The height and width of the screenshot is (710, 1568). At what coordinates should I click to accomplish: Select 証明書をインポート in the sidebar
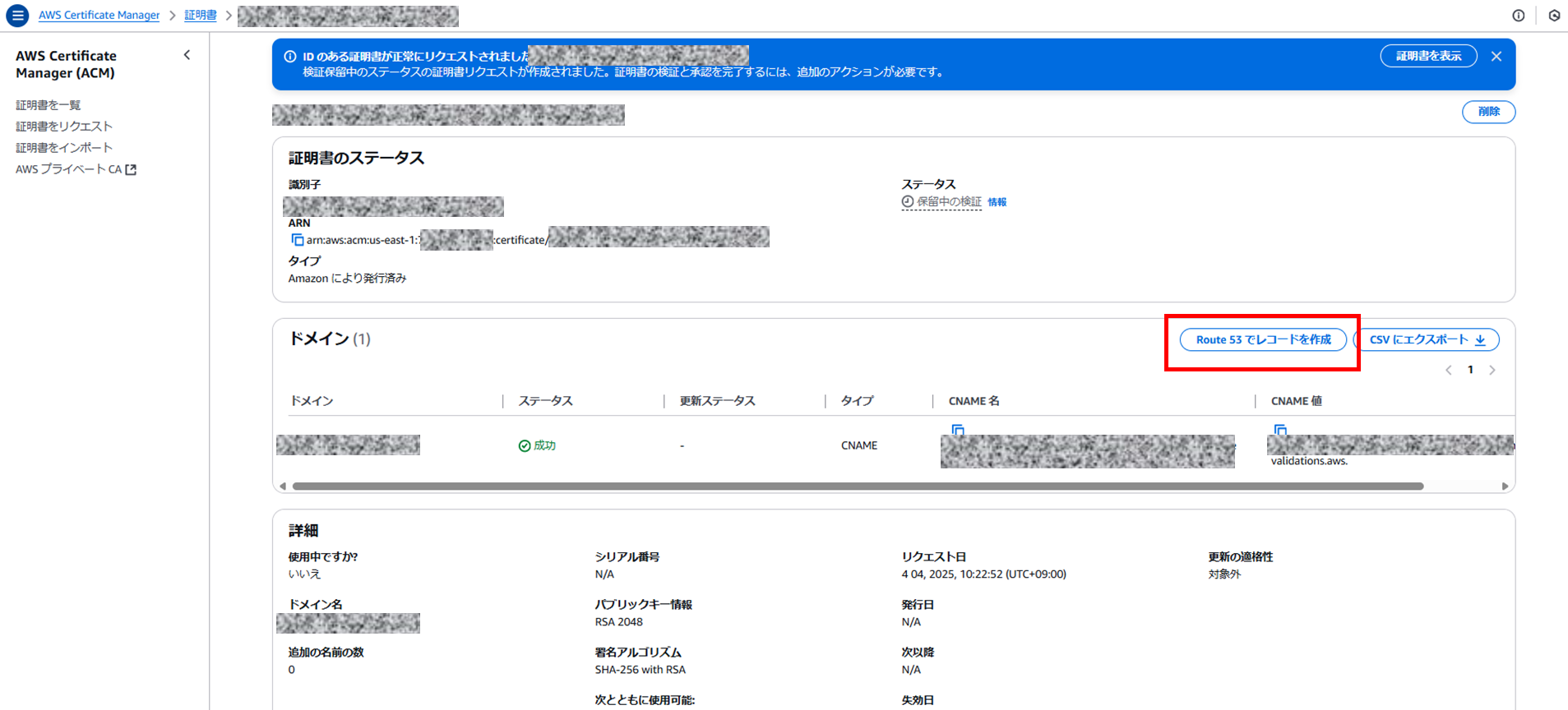64,148
